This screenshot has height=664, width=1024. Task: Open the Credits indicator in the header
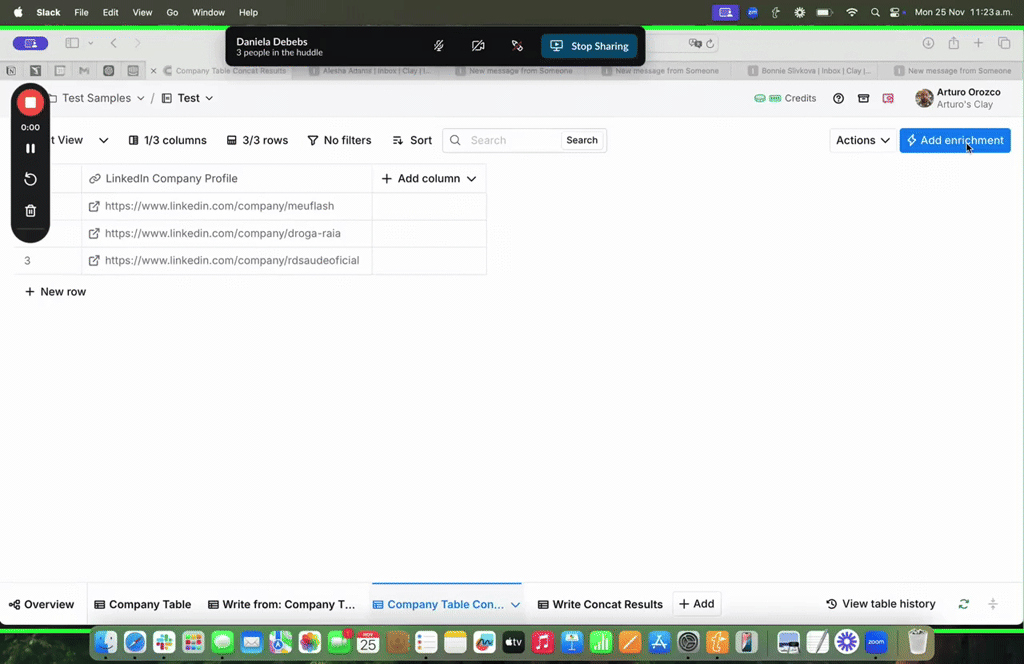[785, 98]
